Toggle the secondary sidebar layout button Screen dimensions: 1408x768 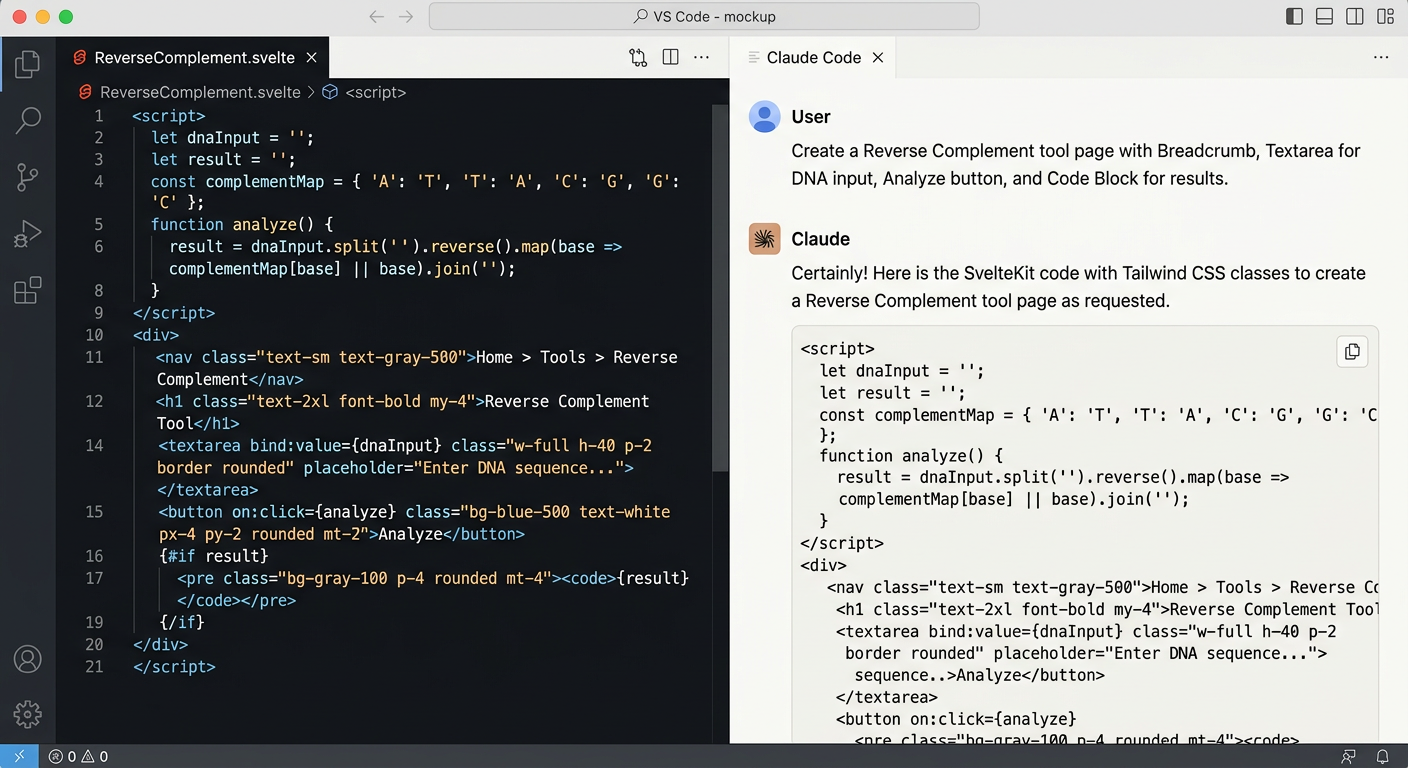click(x=1354, y=17)
